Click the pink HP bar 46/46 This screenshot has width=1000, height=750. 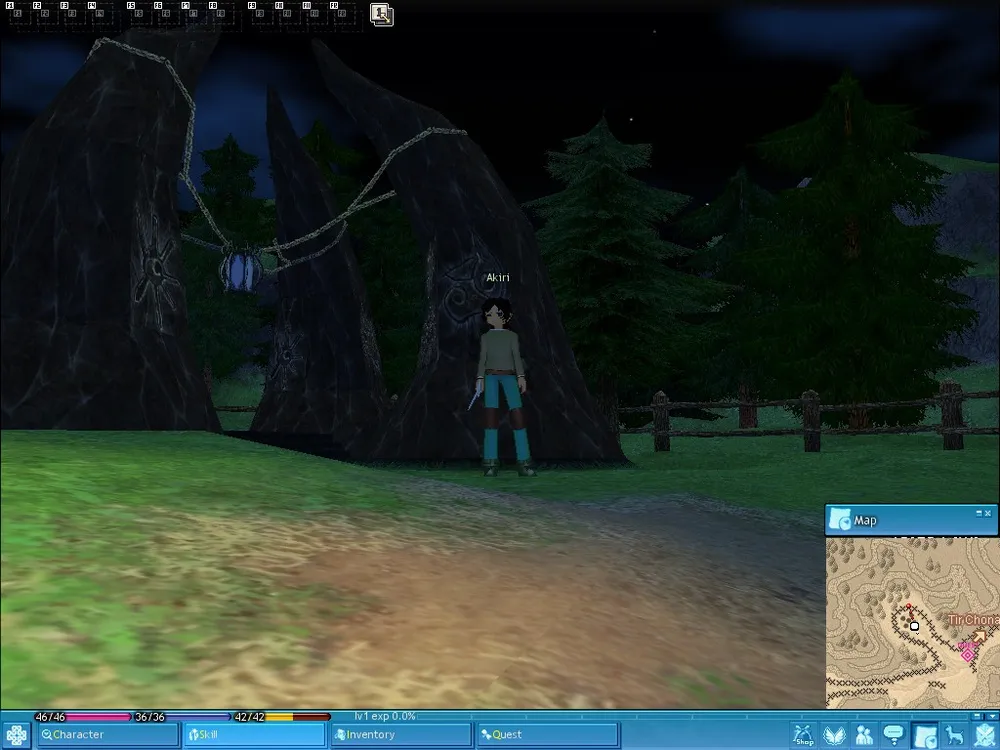click(83, 717)
